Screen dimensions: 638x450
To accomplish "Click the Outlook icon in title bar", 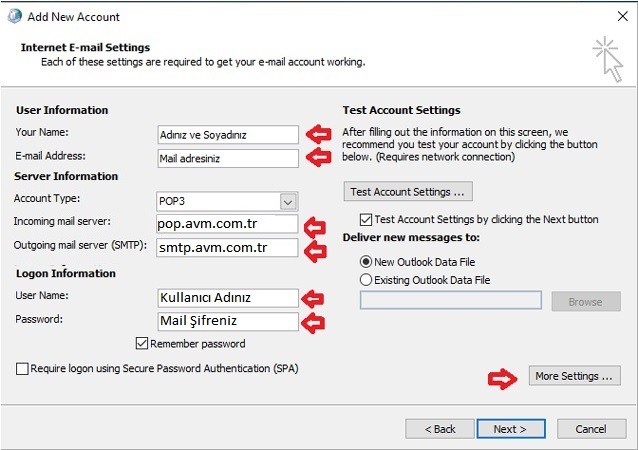I will pos(12,16).
